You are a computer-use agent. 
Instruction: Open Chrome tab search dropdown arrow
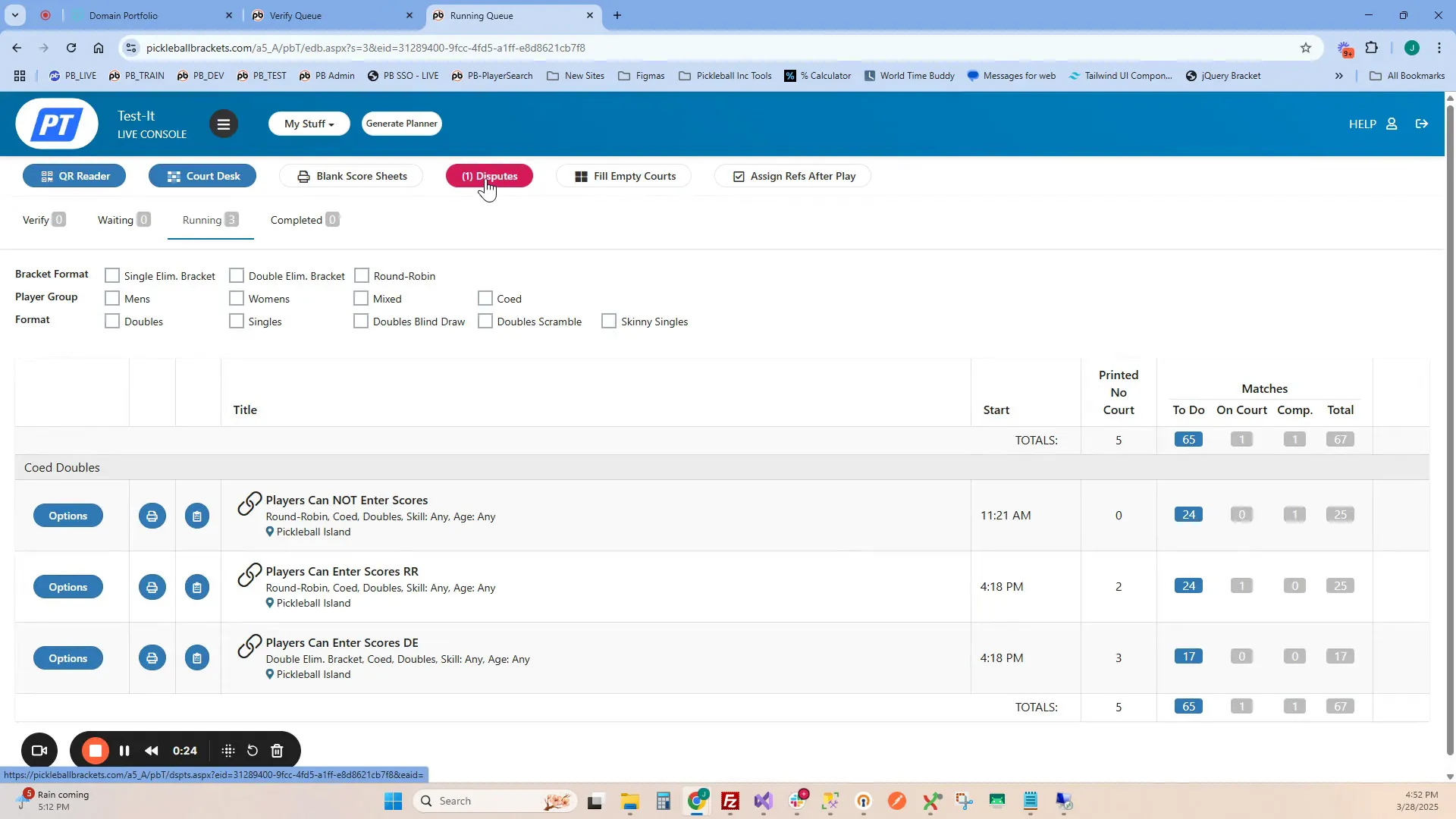pos(14,15)
